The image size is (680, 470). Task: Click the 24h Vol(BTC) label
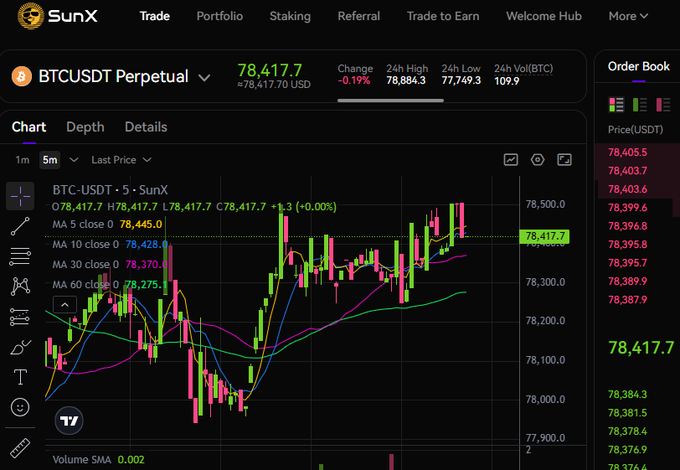[523, 69]
